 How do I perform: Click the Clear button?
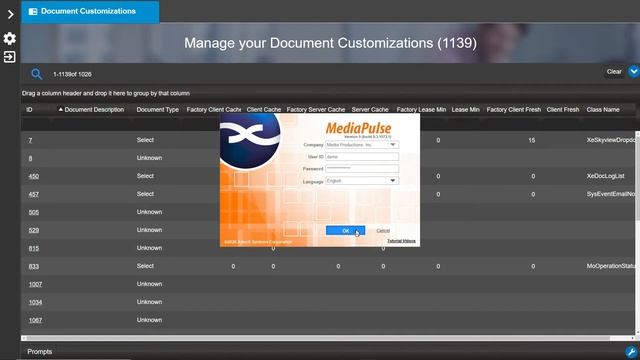[614, 72]
